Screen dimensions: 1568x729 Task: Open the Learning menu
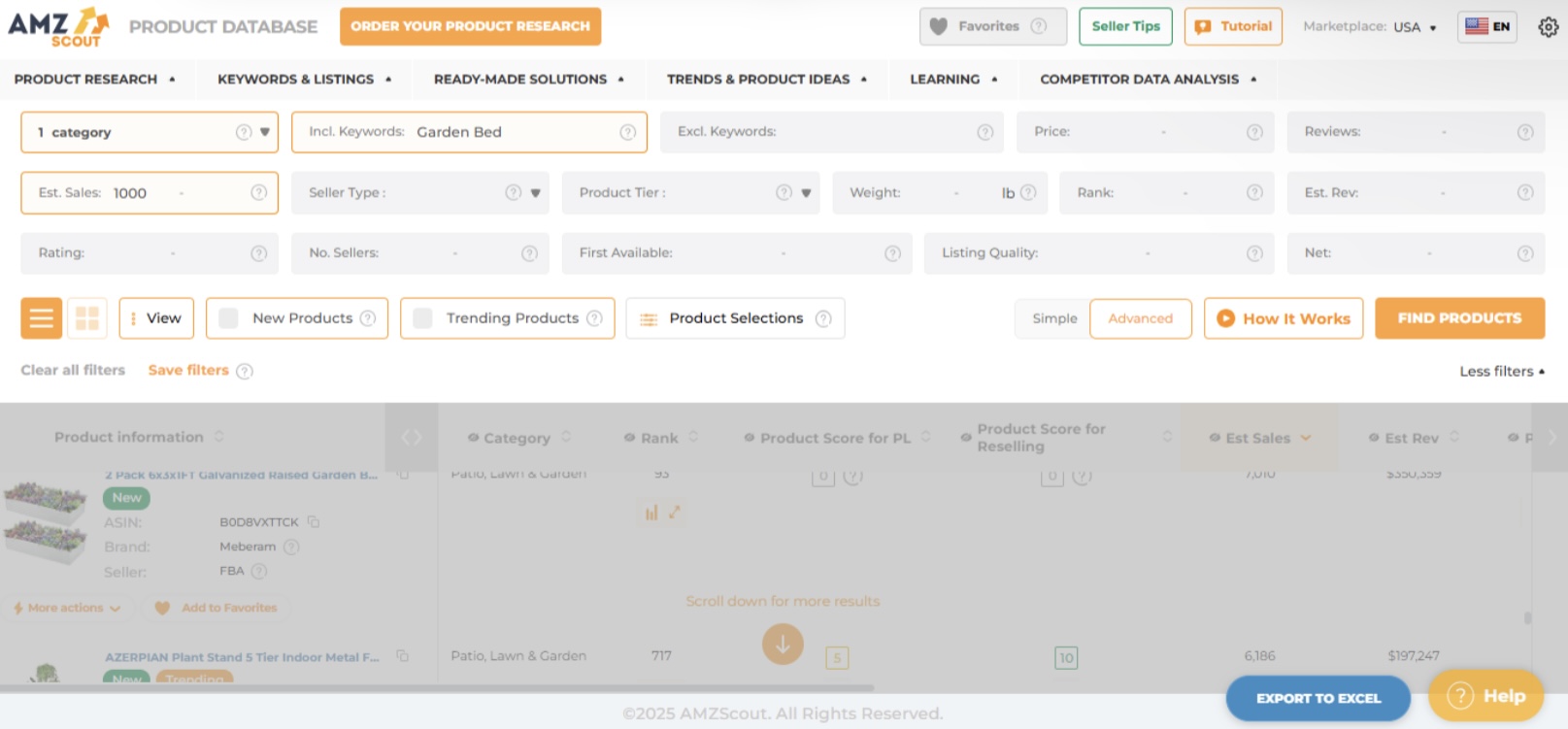coord(953,79)
